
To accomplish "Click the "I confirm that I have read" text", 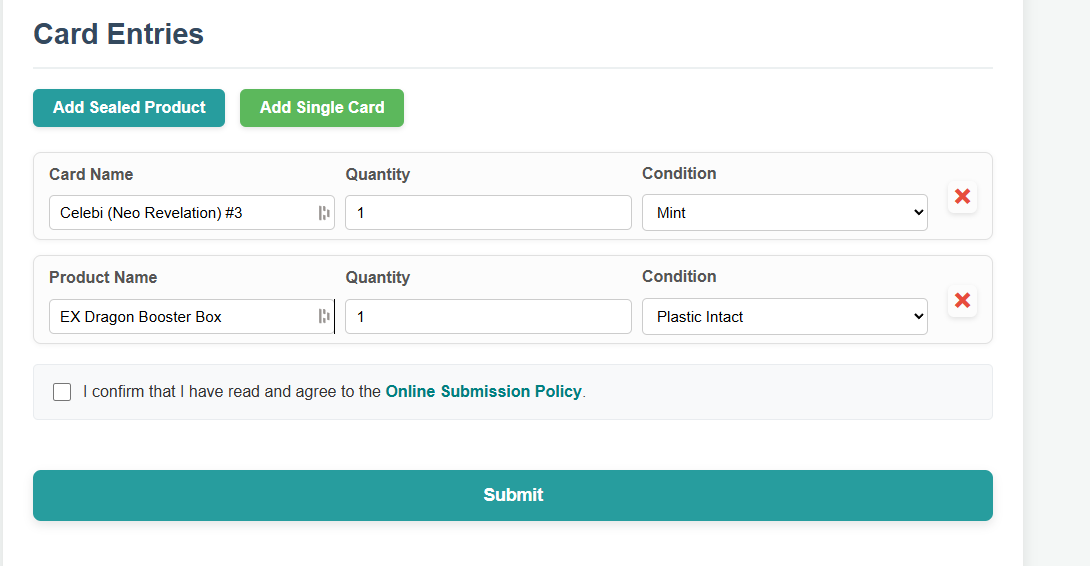I will [172, 391].
